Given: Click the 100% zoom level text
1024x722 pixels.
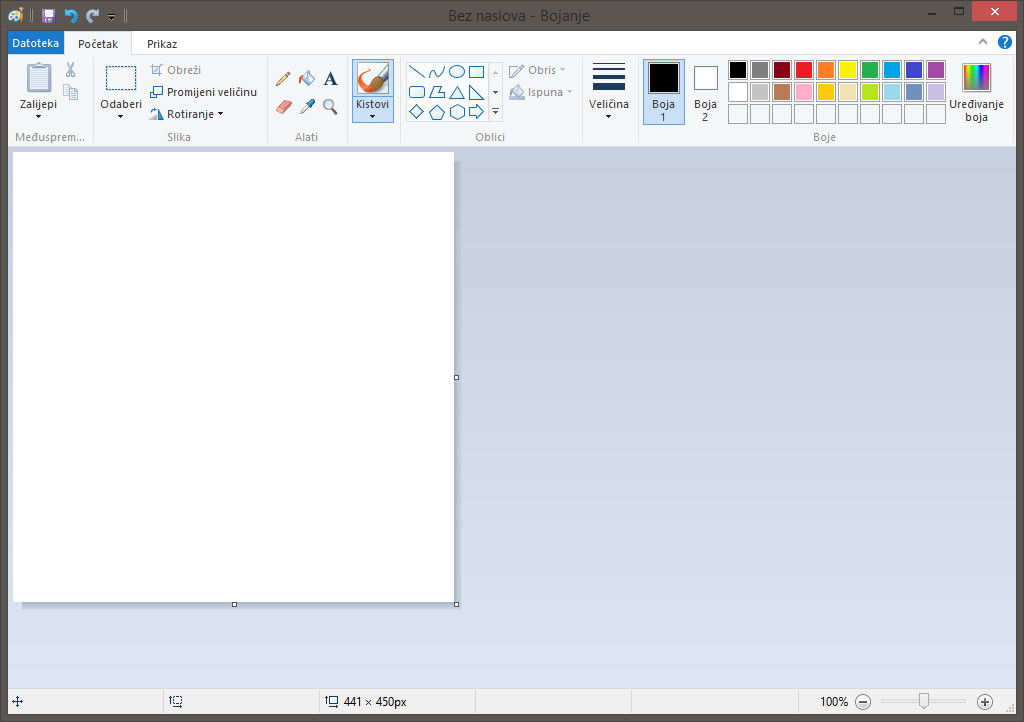Looking at the screenshot, I should tap(834, 702).
